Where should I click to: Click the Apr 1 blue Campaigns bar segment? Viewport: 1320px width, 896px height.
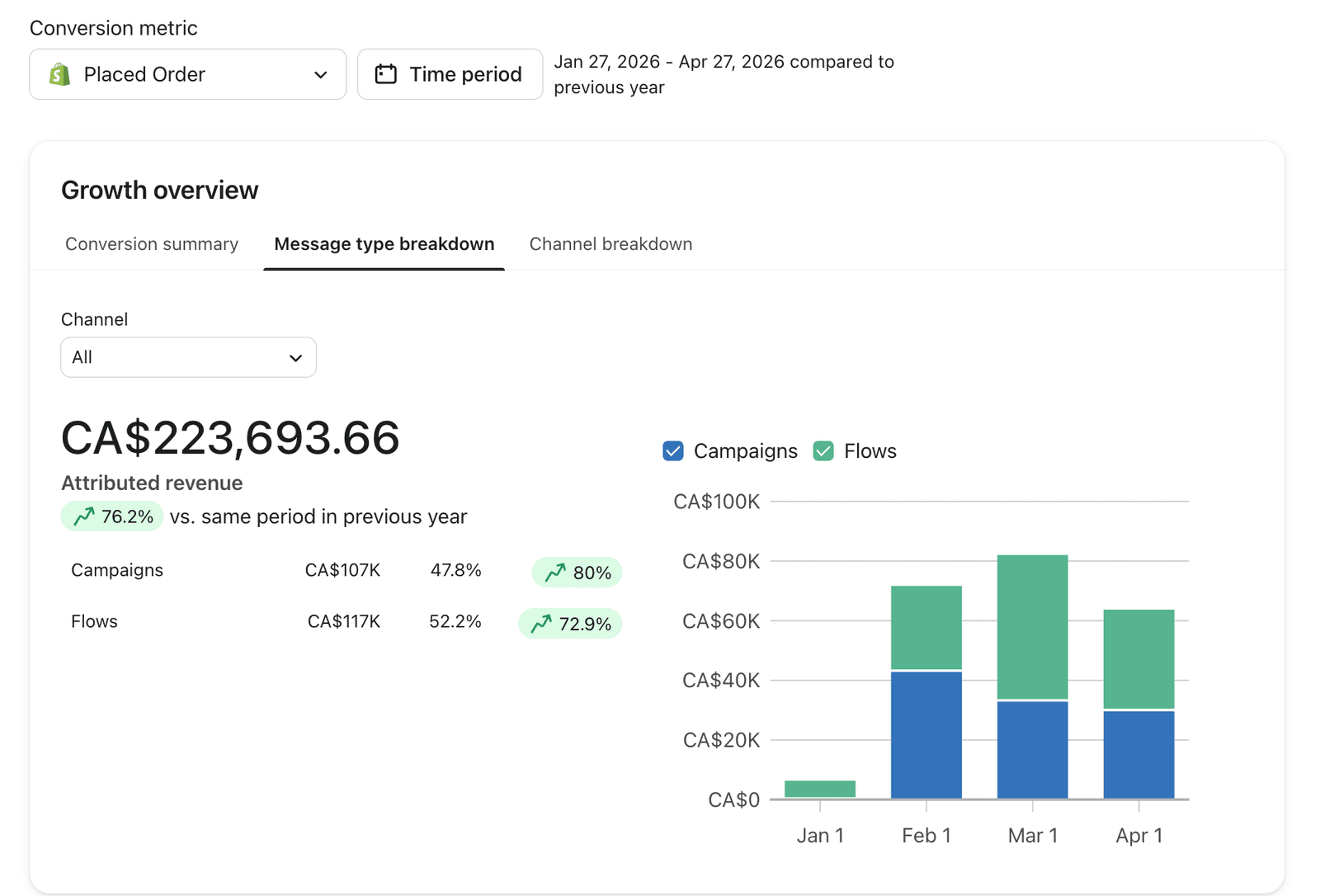(x=1139, y=755)
